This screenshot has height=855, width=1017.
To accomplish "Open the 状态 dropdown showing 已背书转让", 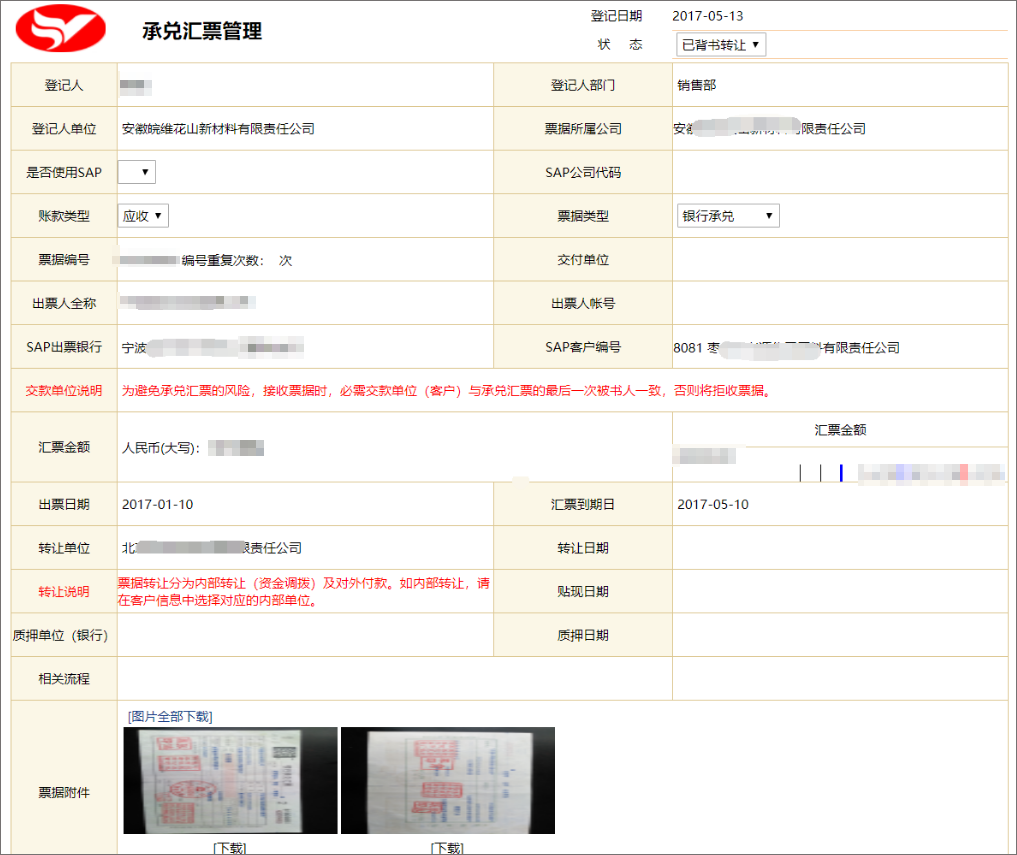I will 721,45.
